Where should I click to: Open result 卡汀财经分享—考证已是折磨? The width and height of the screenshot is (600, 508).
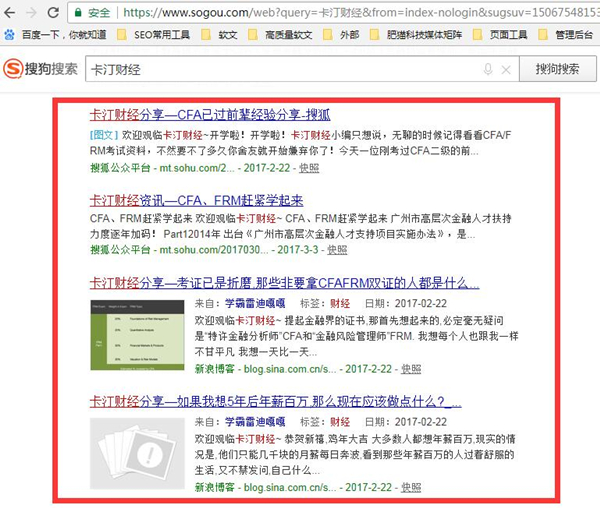[x=284, y=283]
